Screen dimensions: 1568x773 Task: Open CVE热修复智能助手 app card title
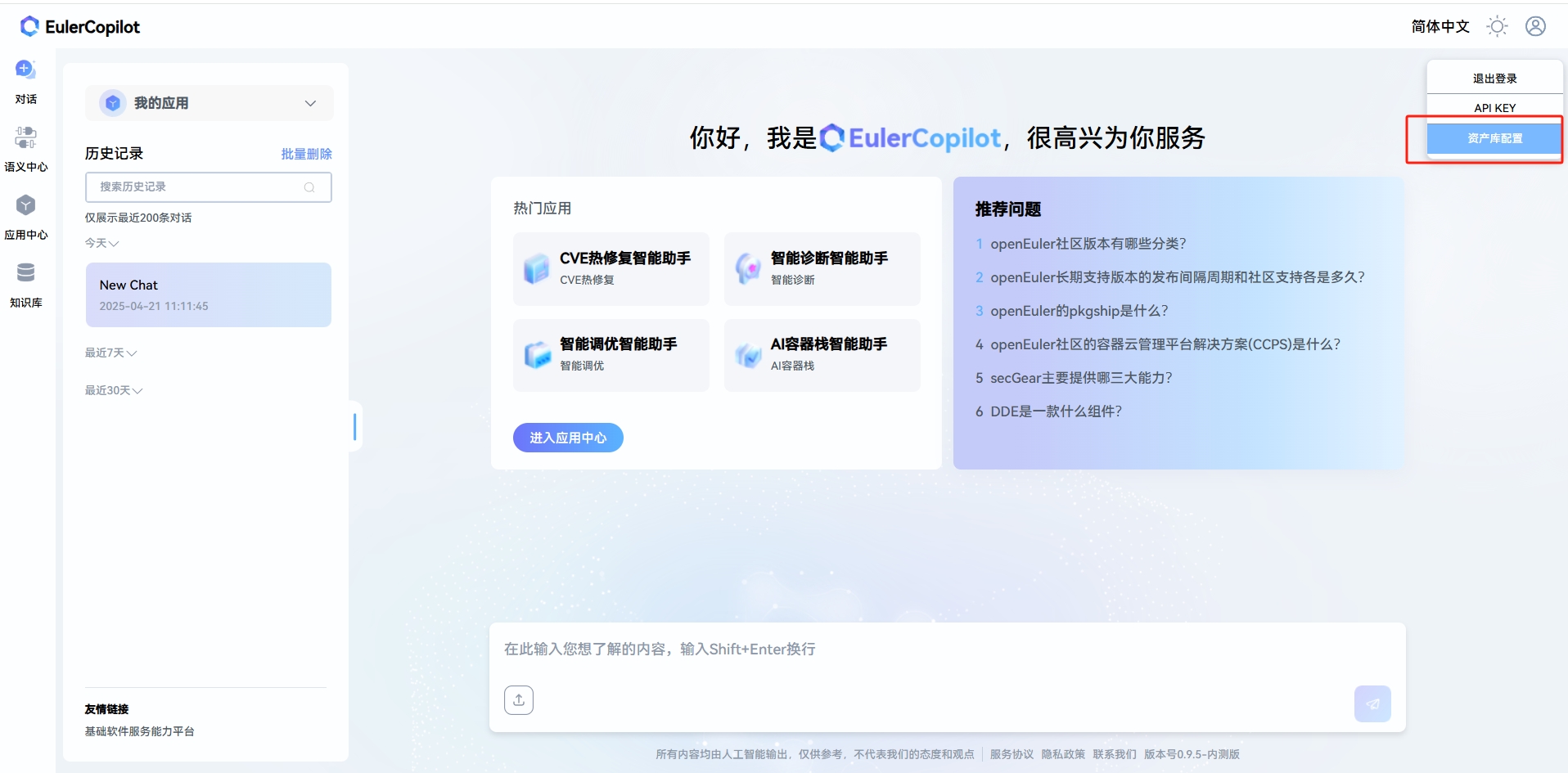[625, 258]
